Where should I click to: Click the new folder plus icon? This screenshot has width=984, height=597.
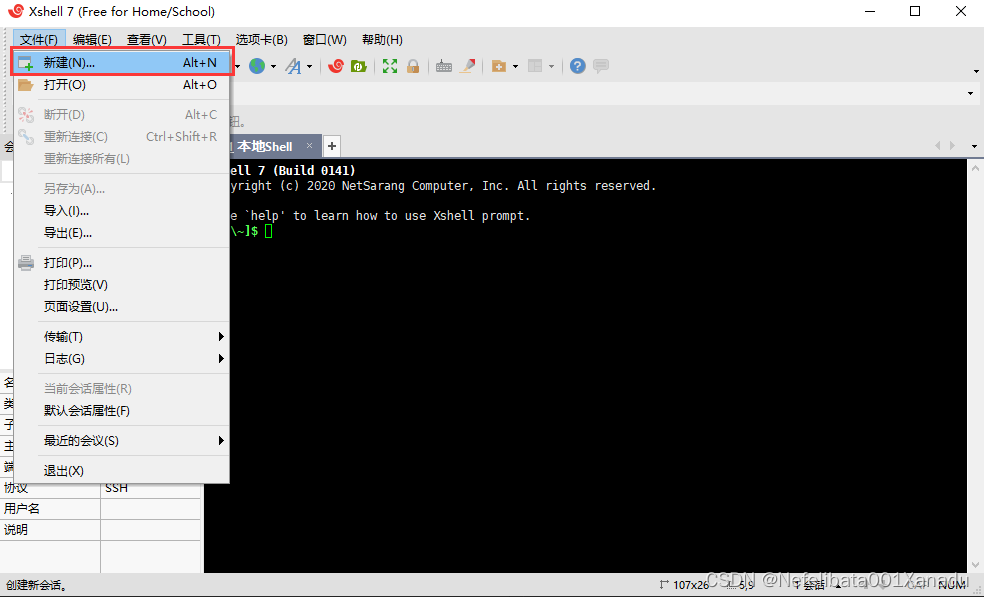(499, 66)
